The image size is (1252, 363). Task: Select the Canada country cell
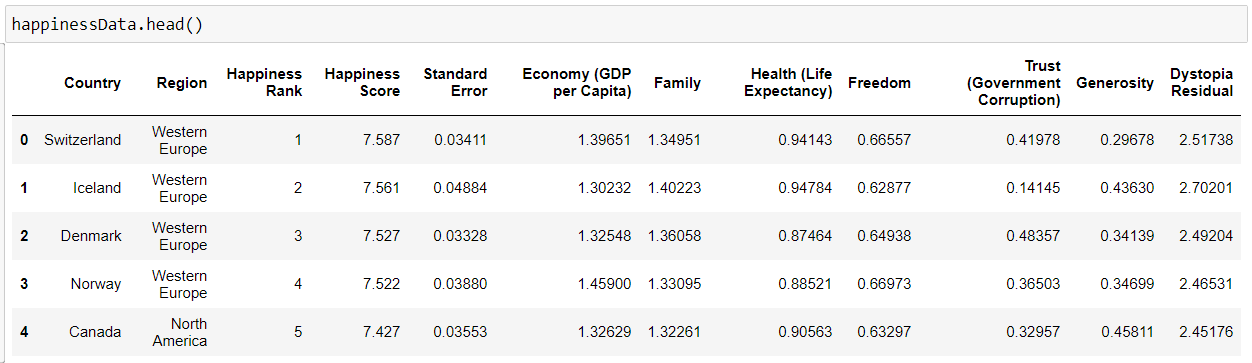point(95,332)
